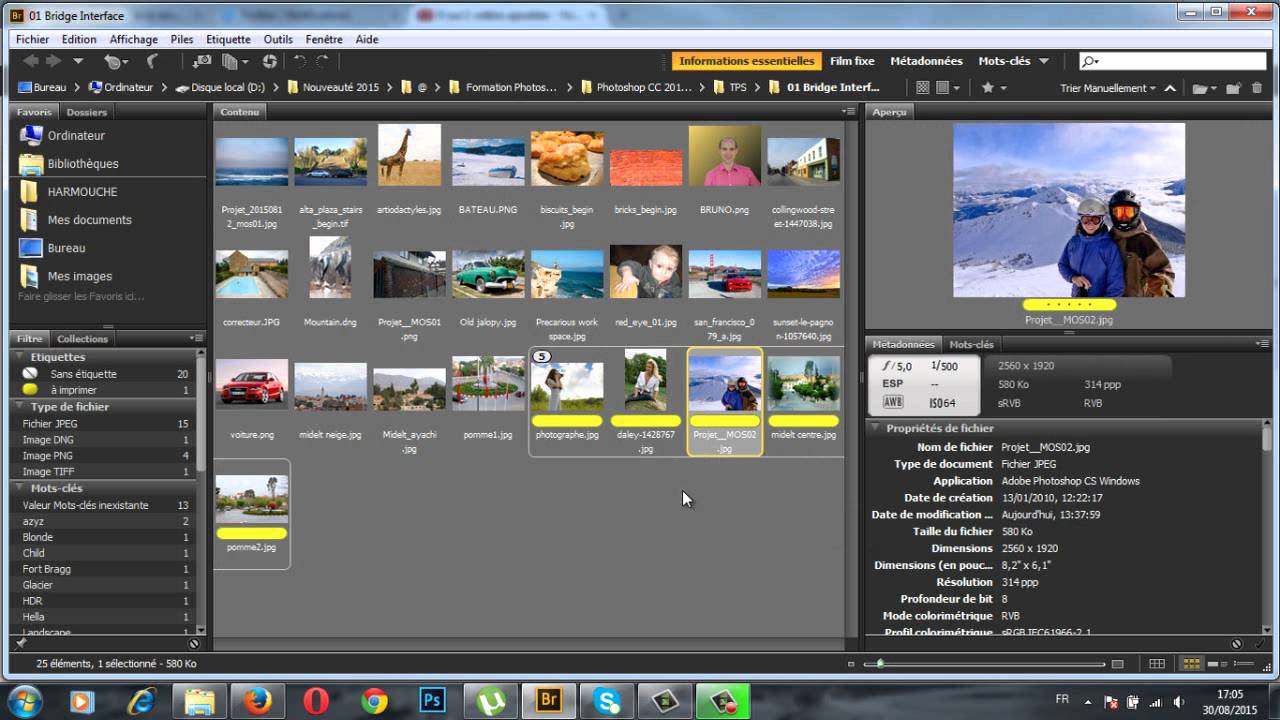Viewport: 1280px width, 720px height.
Task: Open the Etiquette menu
Action: tap(228, 40)
